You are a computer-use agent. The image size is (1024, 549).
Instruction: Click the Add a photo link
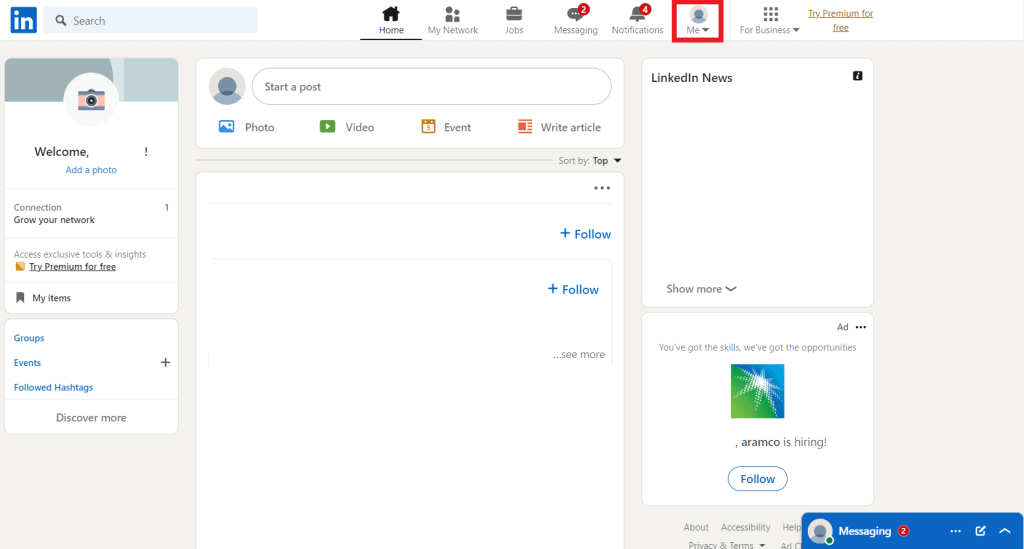pos(91,170)
